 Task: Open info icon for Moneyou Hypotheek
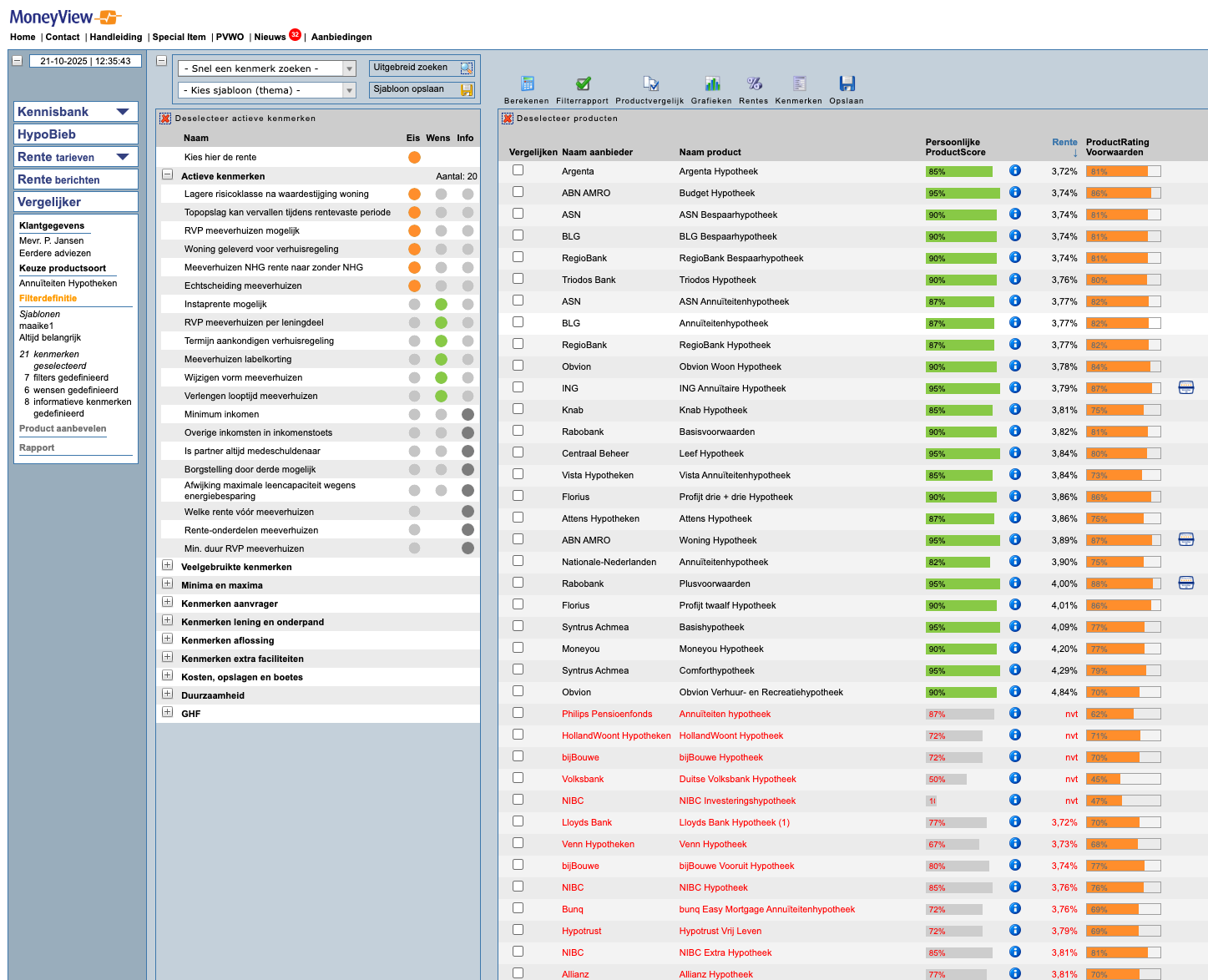pos(1015,648)
